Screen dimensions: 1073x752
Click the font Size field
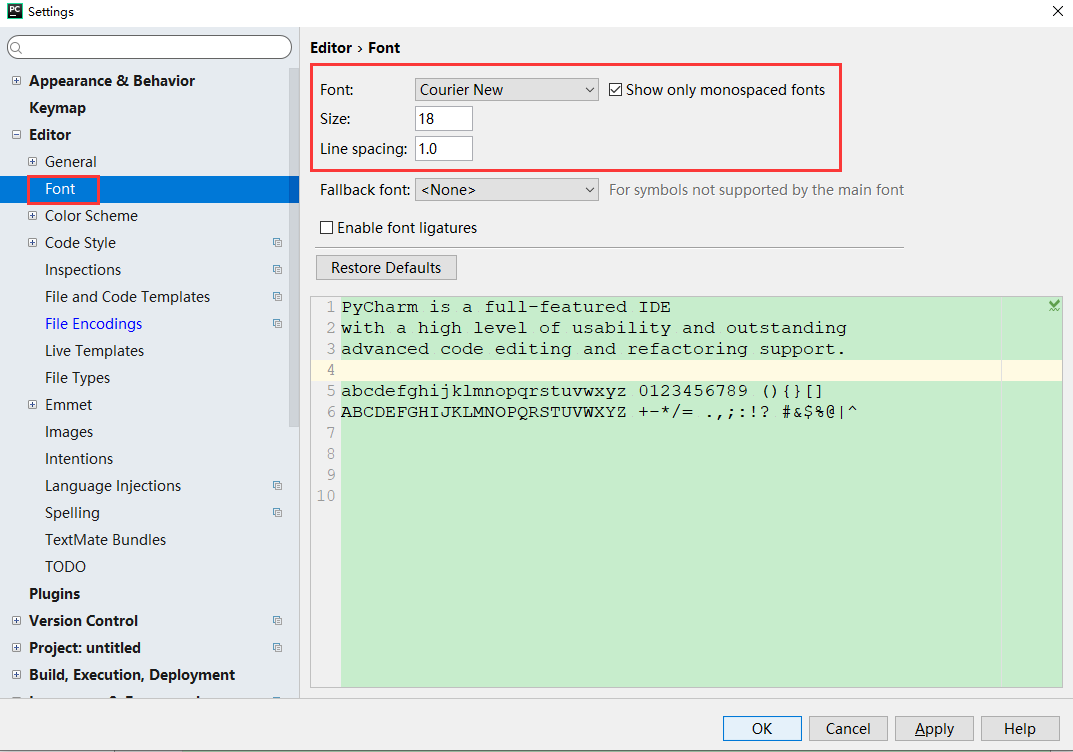(443, 119)
